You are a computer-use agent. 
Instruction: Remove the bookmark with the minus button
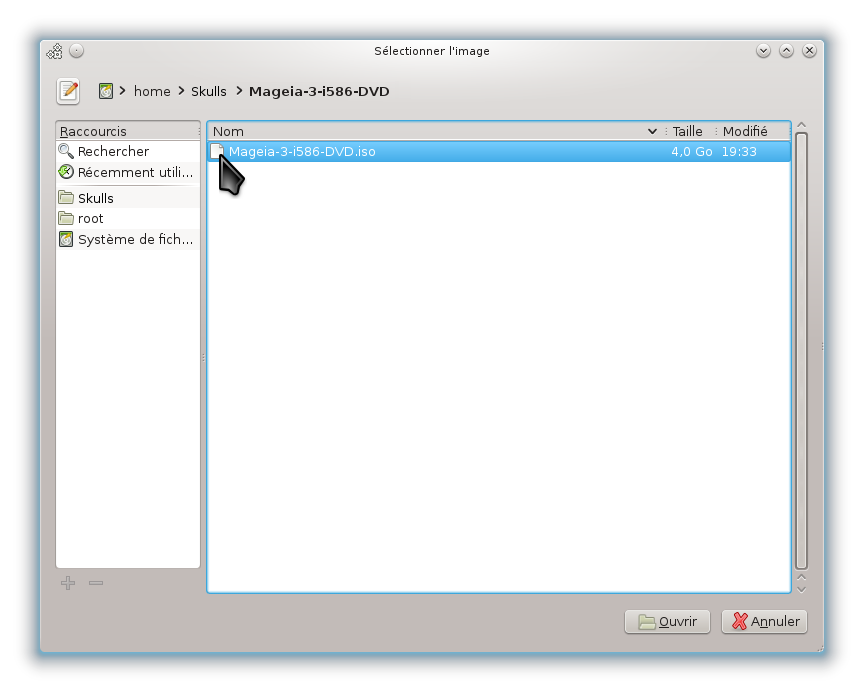point(96,583)
